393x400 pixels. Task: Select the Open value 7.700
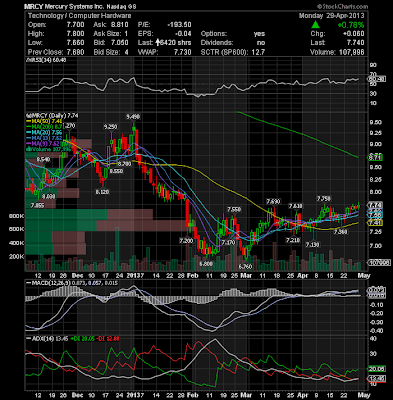[x=75, y=25]
